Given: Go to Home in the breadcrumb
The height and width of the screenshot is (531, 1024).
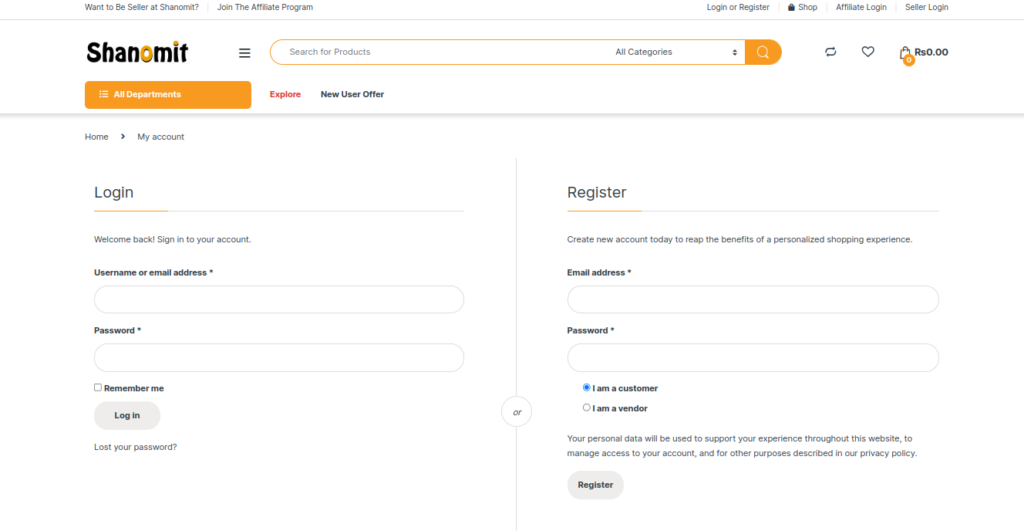Looking at the screenshot, I should point(97,137).
